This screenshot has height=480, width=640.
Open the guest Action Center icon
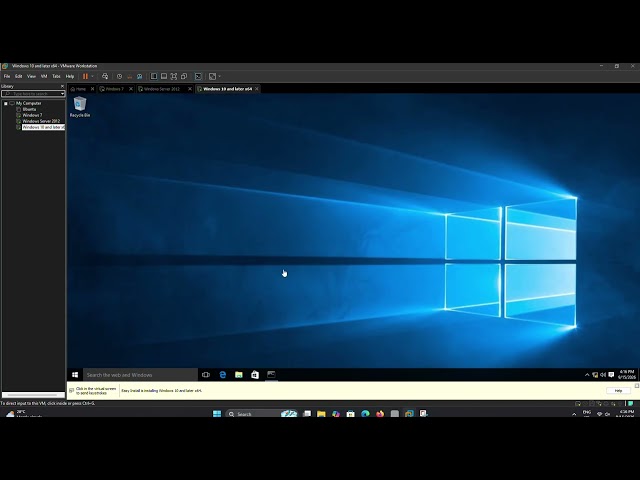pyautogui.click(x=611, y=375)
